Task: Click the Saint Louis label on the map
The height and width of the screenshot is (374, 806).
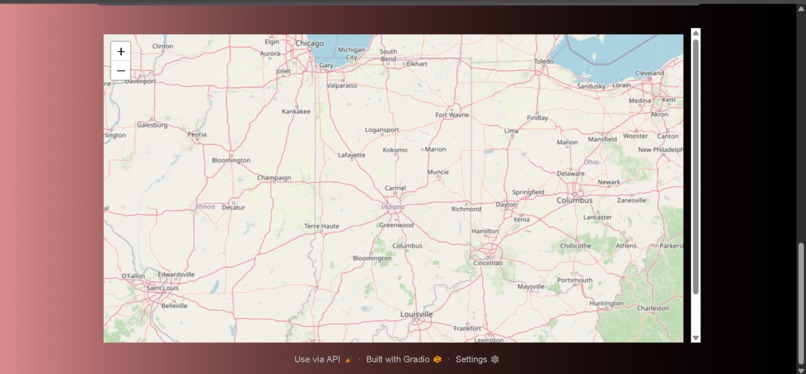Action: click(x=162, y=288)
